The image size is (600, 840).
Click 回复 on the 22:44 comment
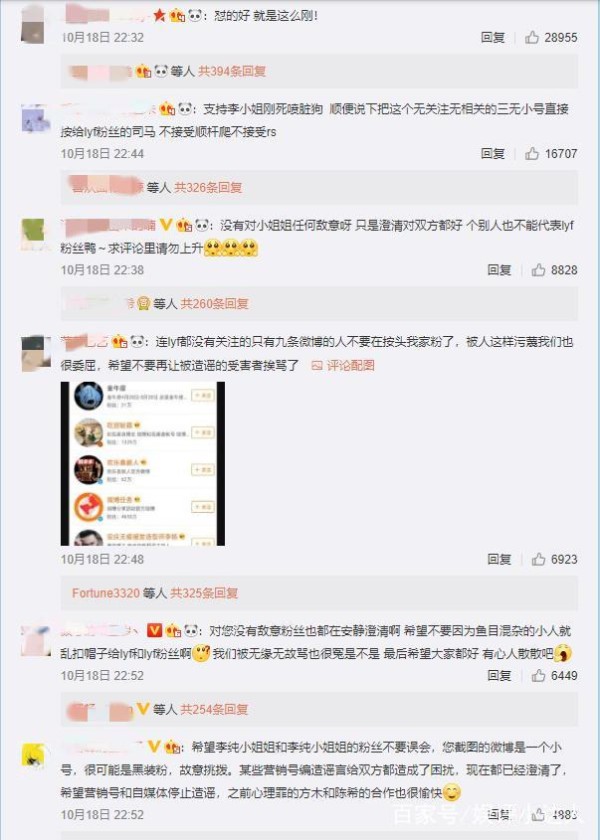click(x=493, y=154)
